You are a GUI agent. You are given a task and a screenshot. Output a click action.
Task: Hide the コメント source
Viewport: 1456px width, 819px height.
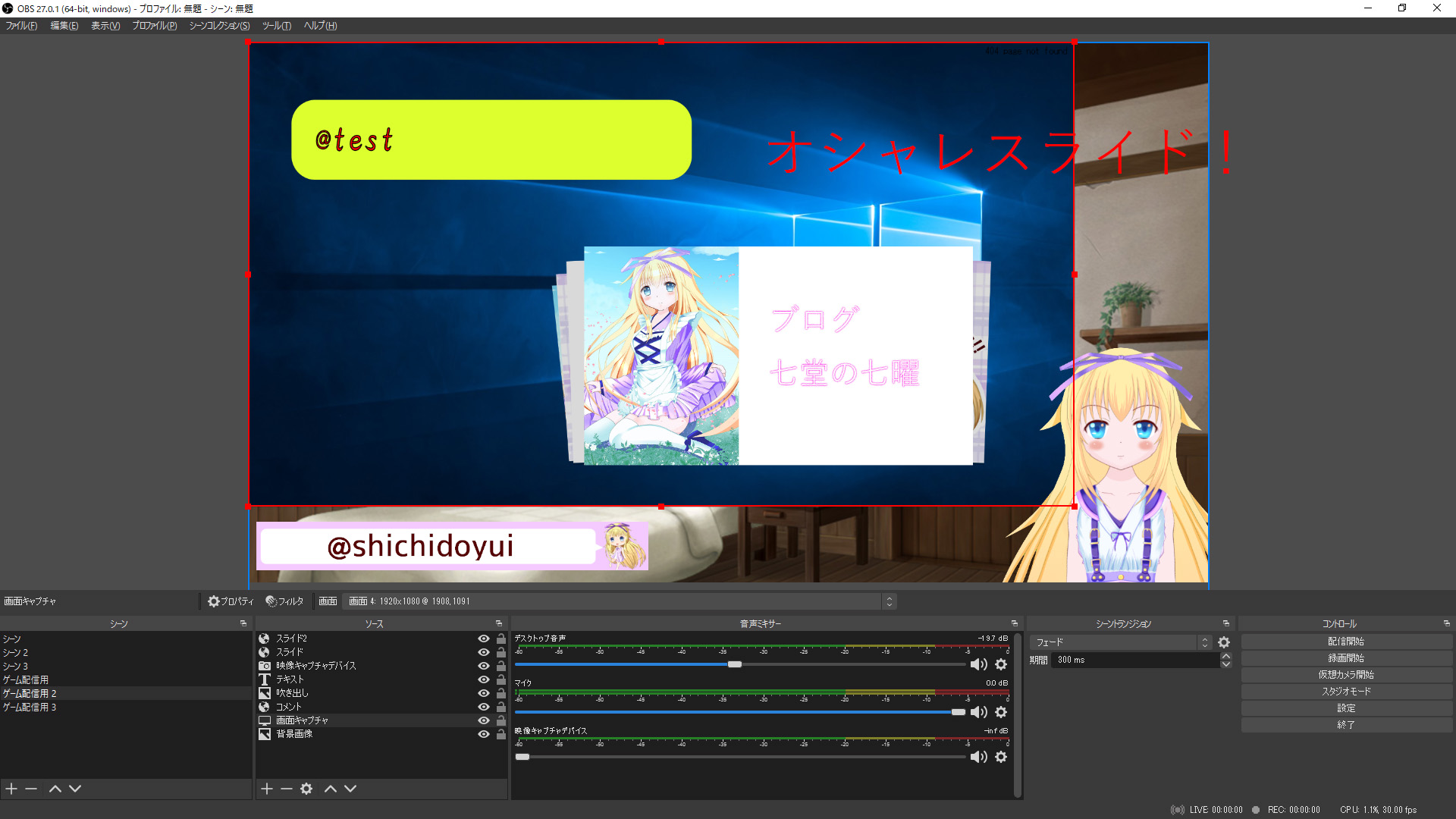tap(484, 707)
